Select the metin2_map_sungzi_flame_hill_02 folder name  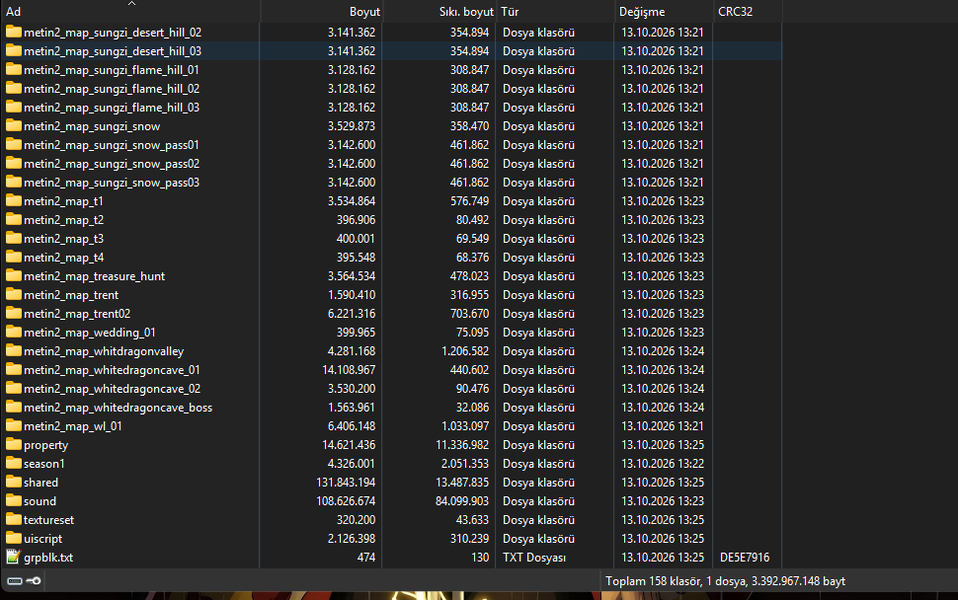coord(112,89)
